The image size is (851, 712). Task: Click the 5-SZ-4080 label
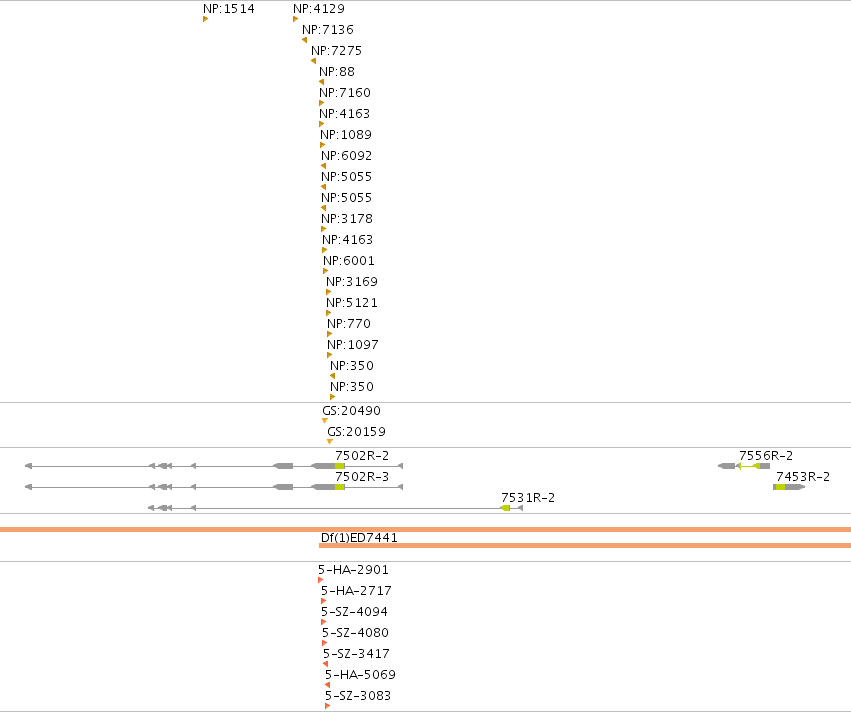(x=355, y=633)
